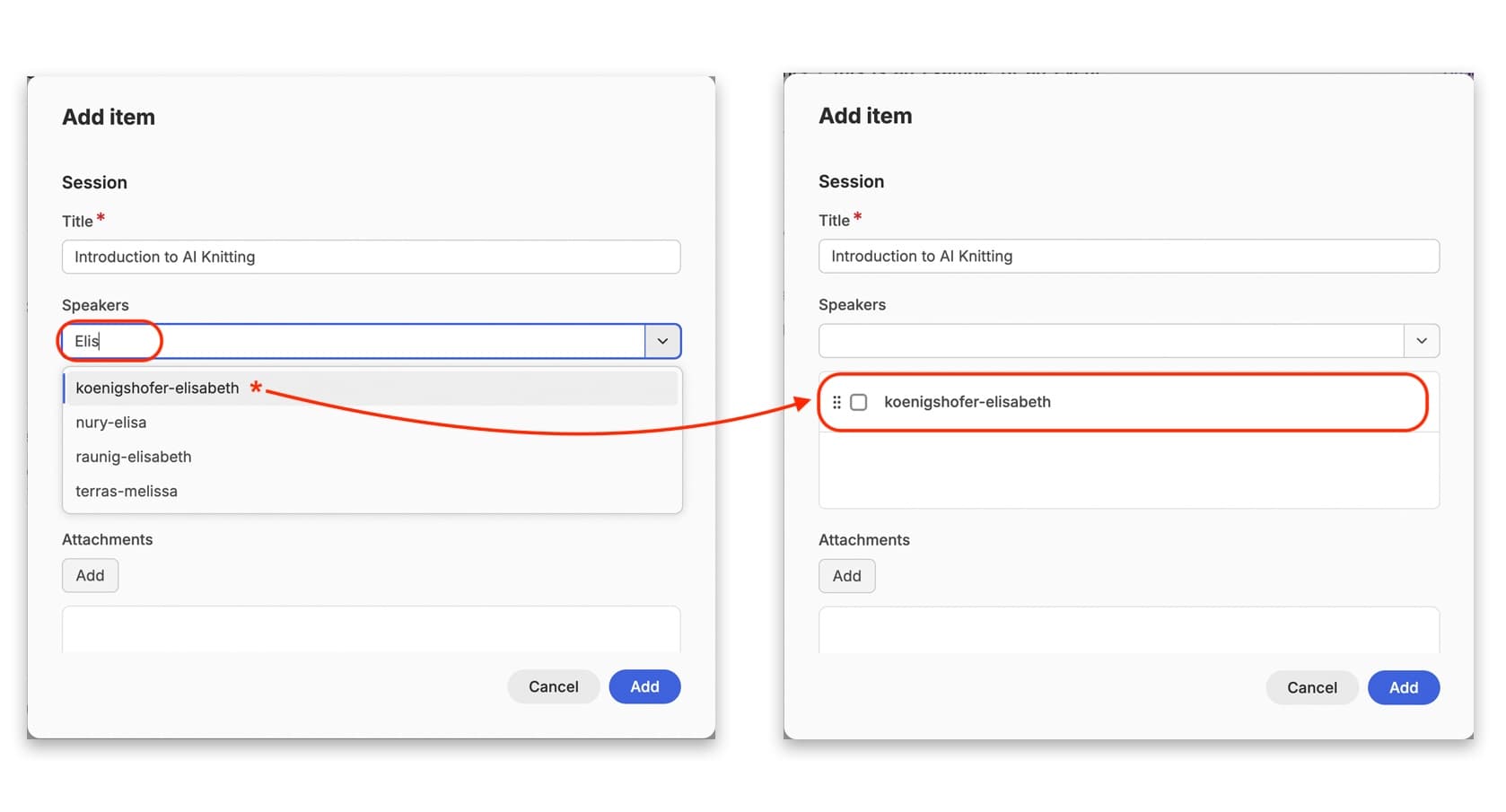Check the koenigshofer-elisabeth speaker checkbox

859,402
